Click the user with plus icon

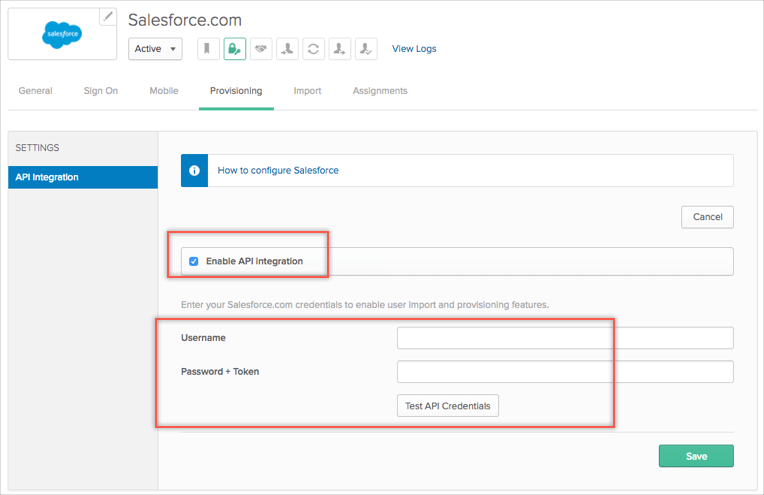pos(340,49)
